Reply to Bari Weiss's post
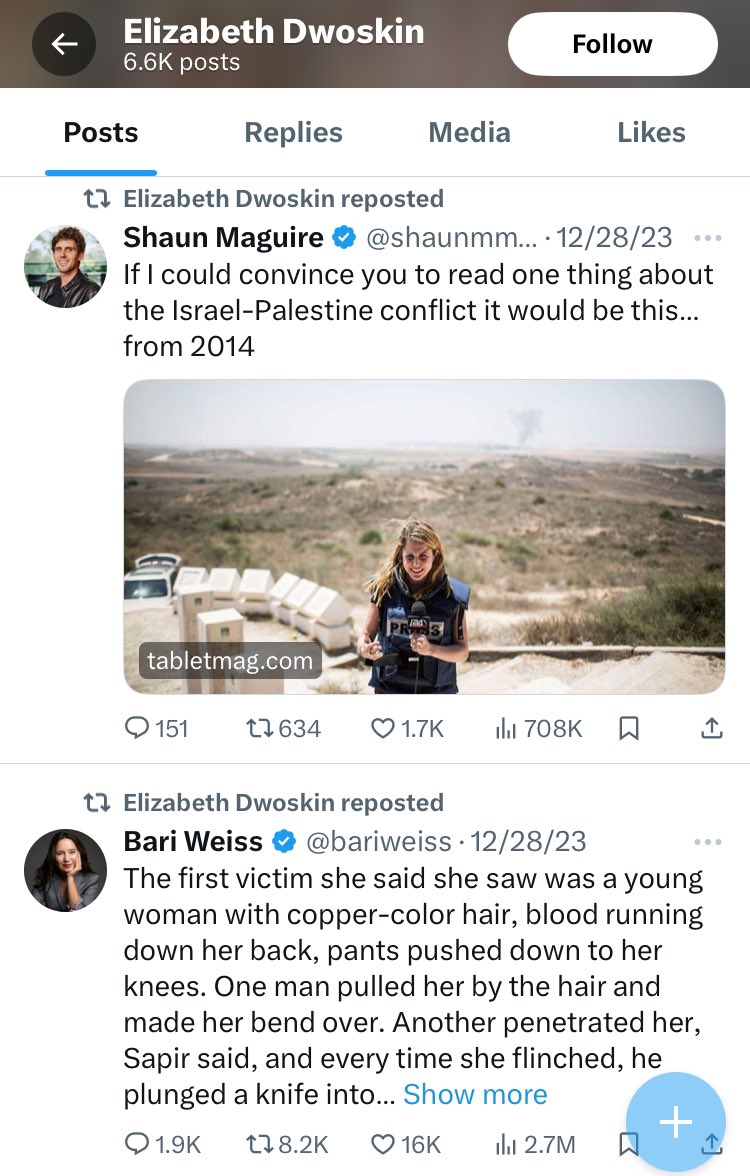This screenshot has width=750, height=1176. click(x=137, y=1144)
